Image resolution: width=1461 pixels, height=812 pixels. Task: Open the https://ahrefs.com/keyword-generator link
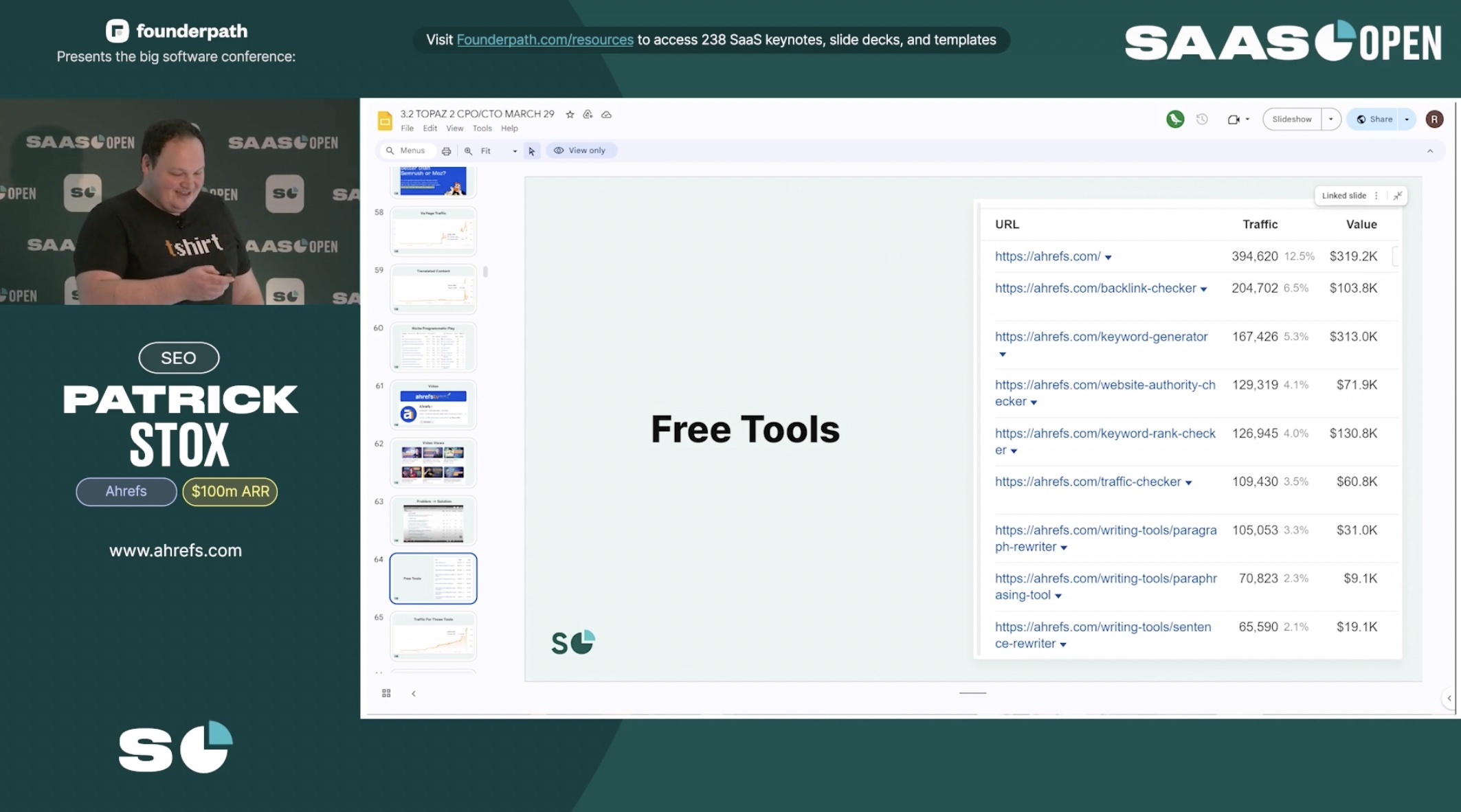[1101, 337]
